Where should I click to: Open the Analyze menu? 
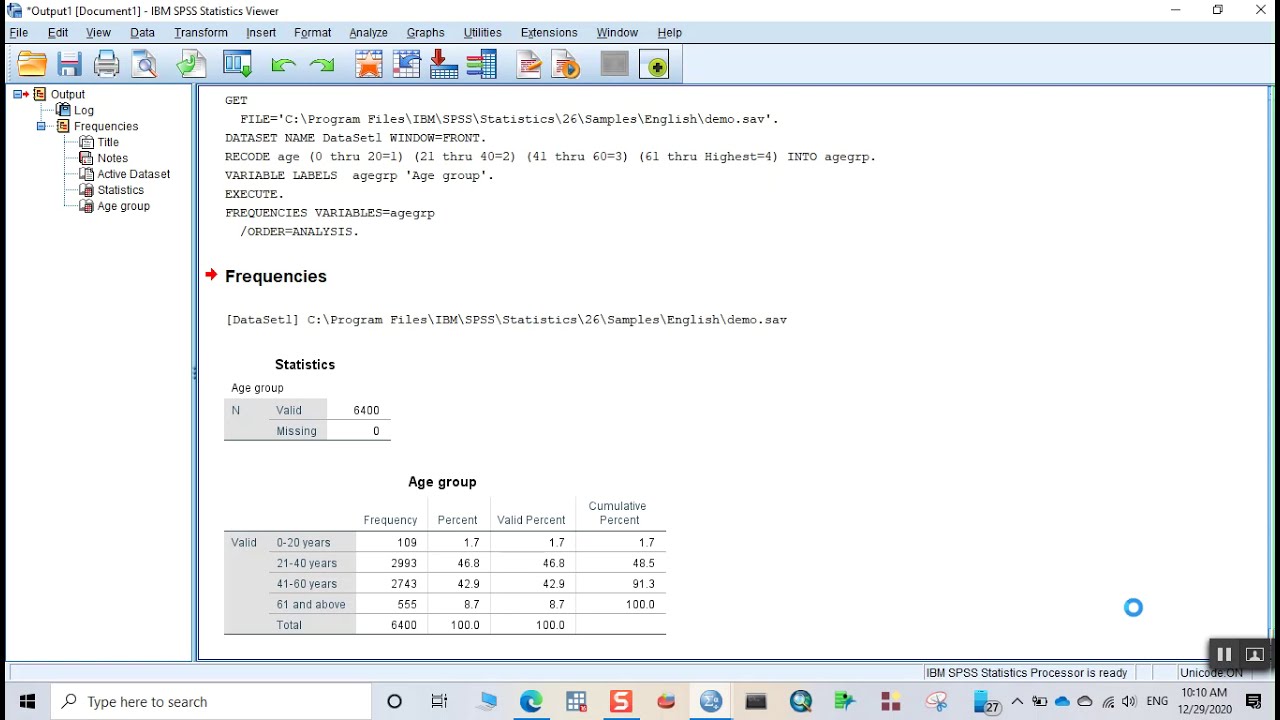click(x=368, y=33)
